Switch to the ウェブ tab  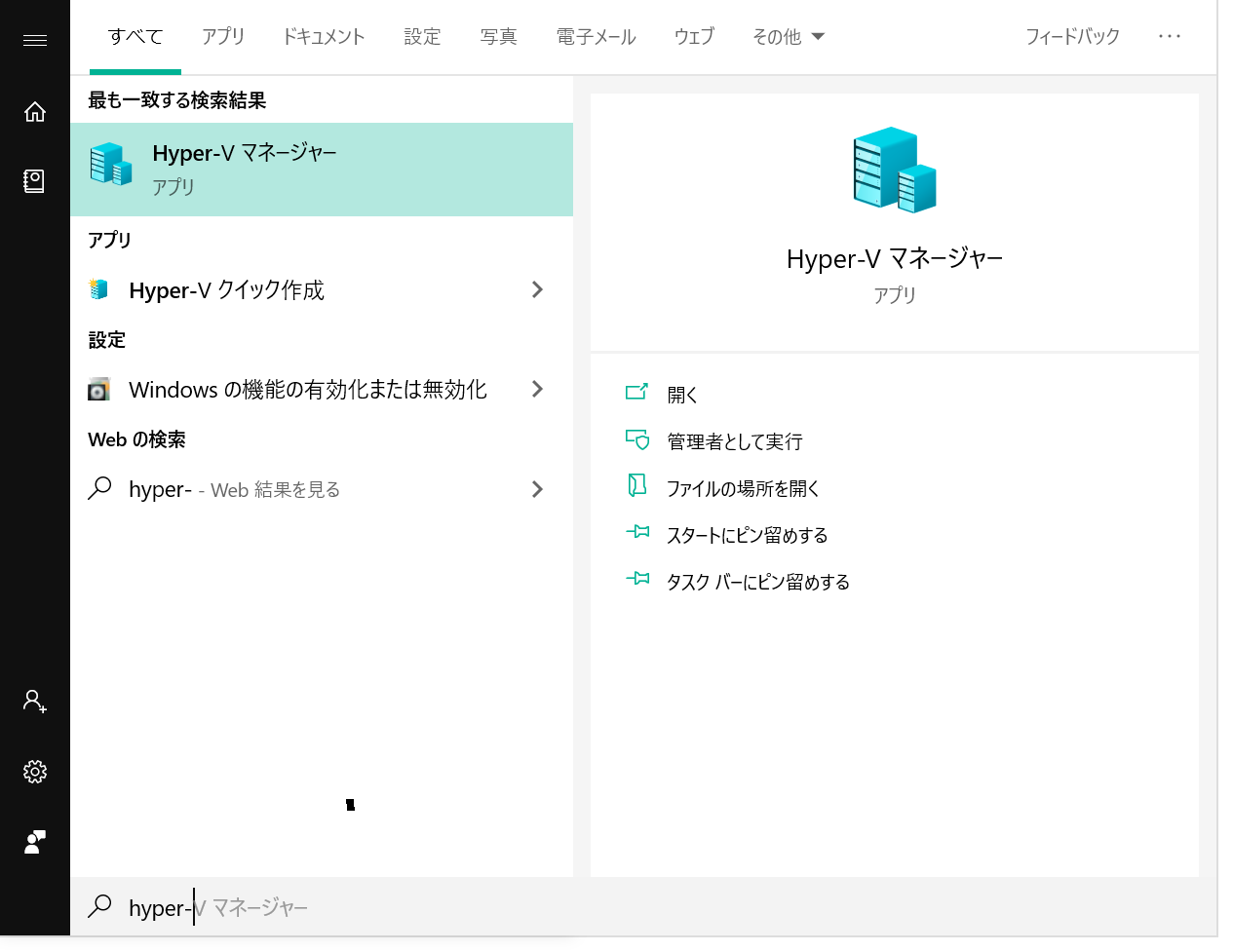tap(694, 37)
